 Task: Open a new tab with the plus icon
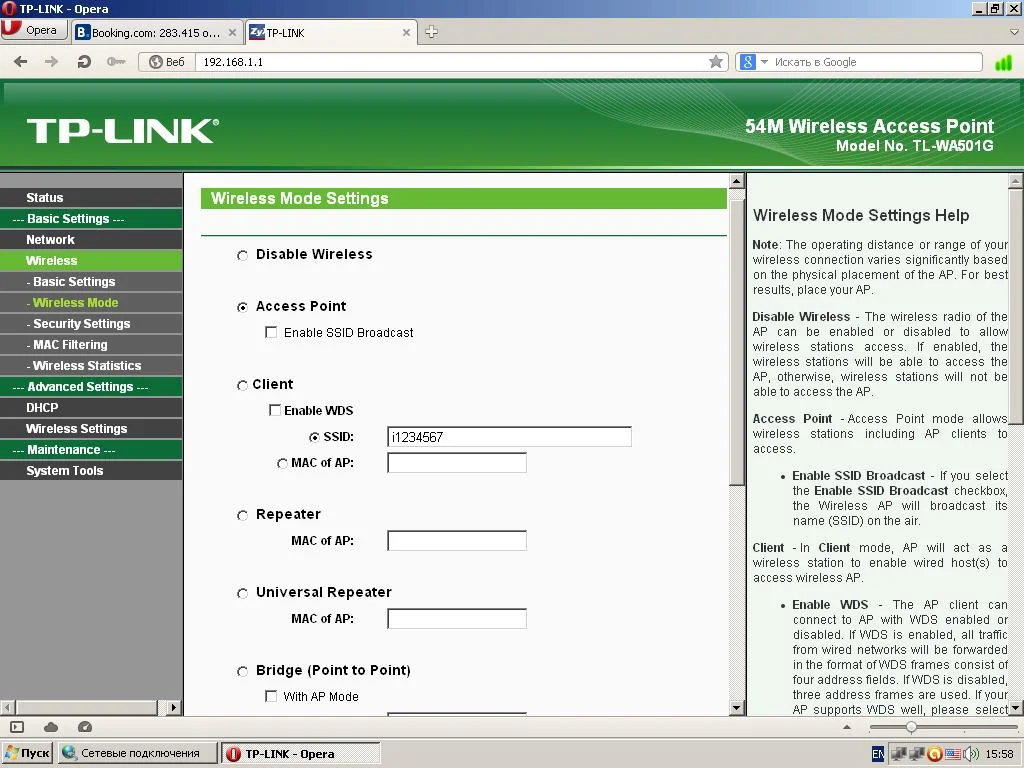pyautogui.click(x=432, y=32)
